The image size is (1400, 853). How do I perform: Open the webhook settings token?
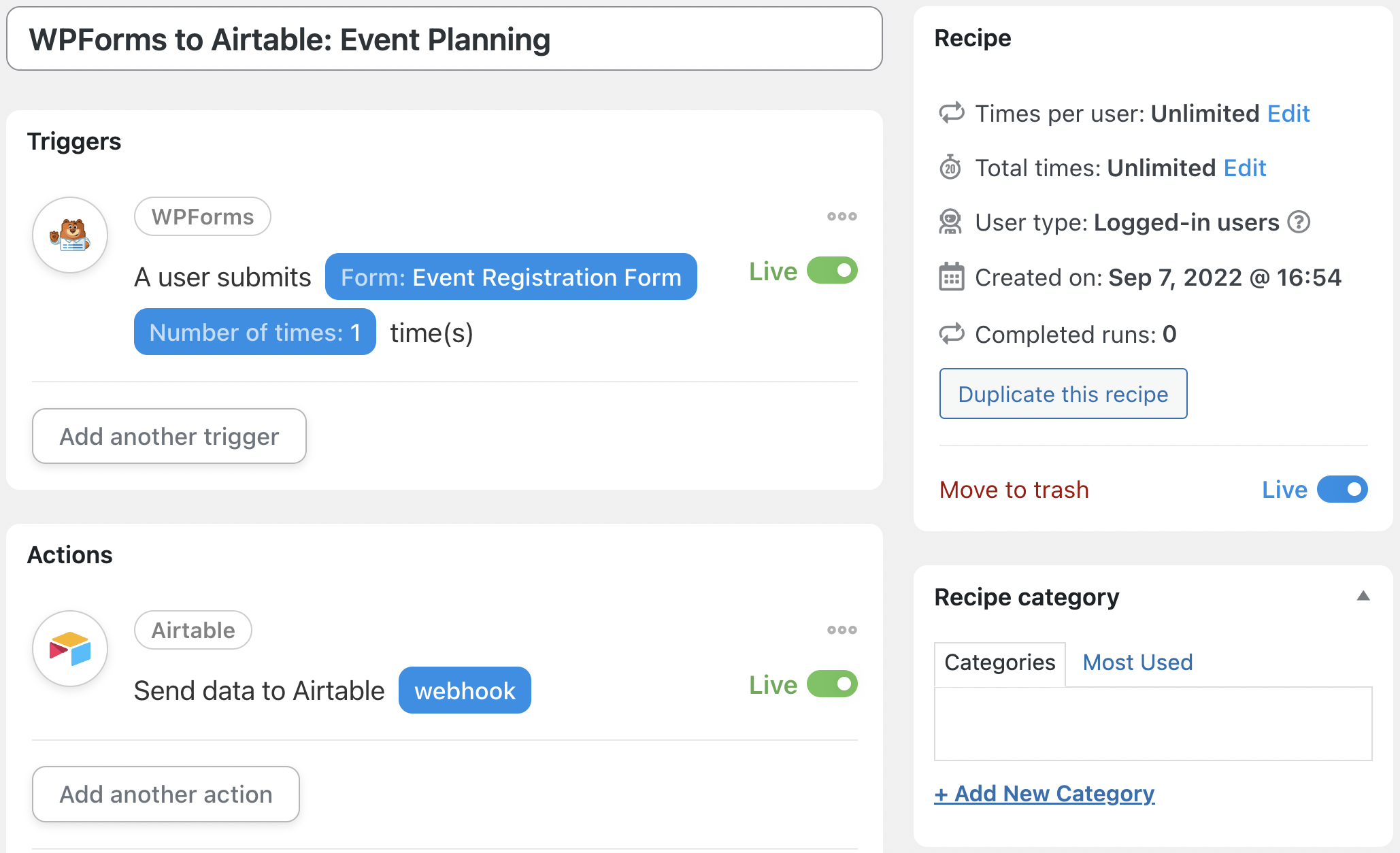click(x=465, y=690)
